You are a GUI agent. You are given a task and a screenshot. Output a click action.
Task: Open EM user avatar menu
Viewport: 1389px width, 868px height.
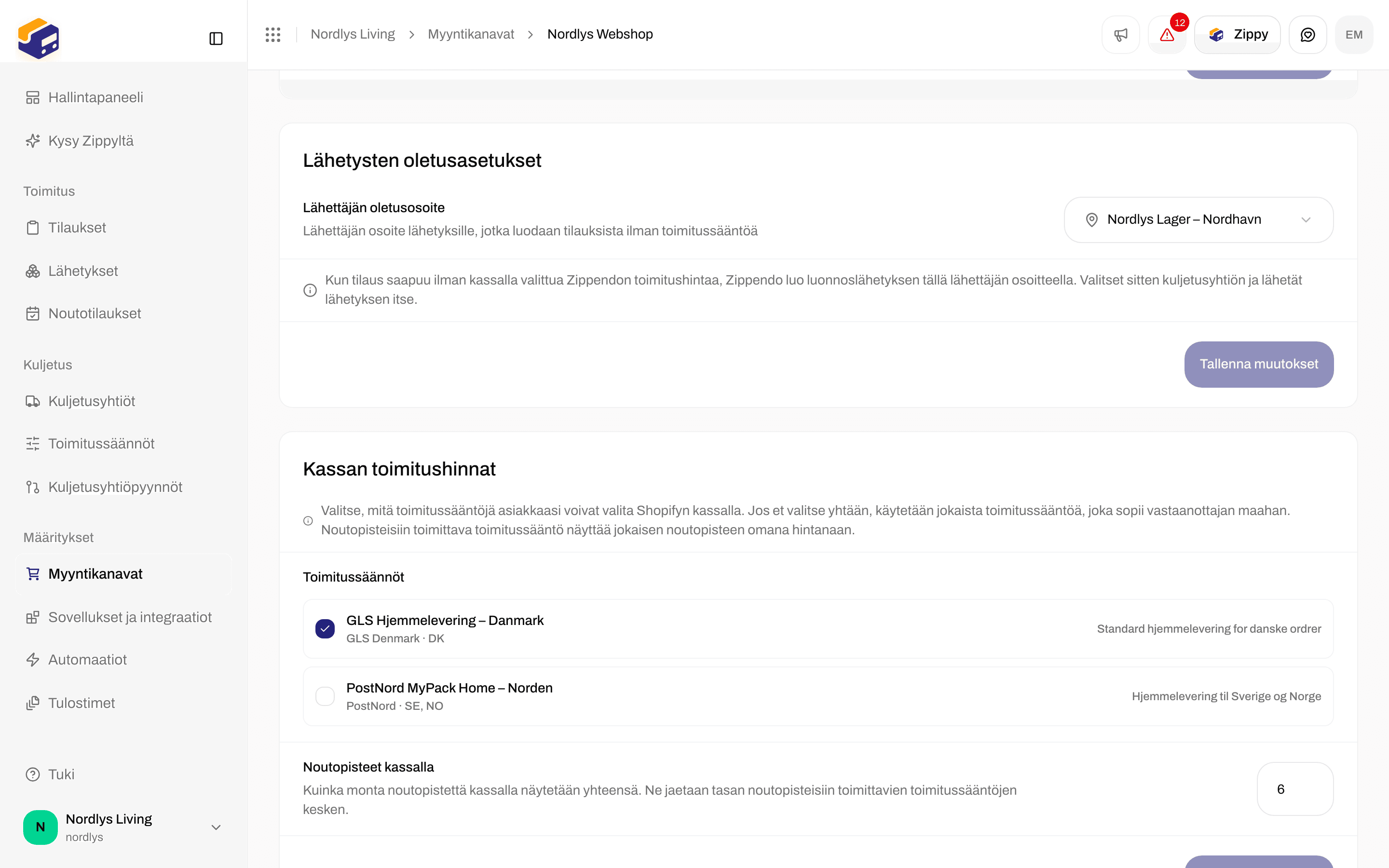pyautogui.click(x=1354, y=34)
